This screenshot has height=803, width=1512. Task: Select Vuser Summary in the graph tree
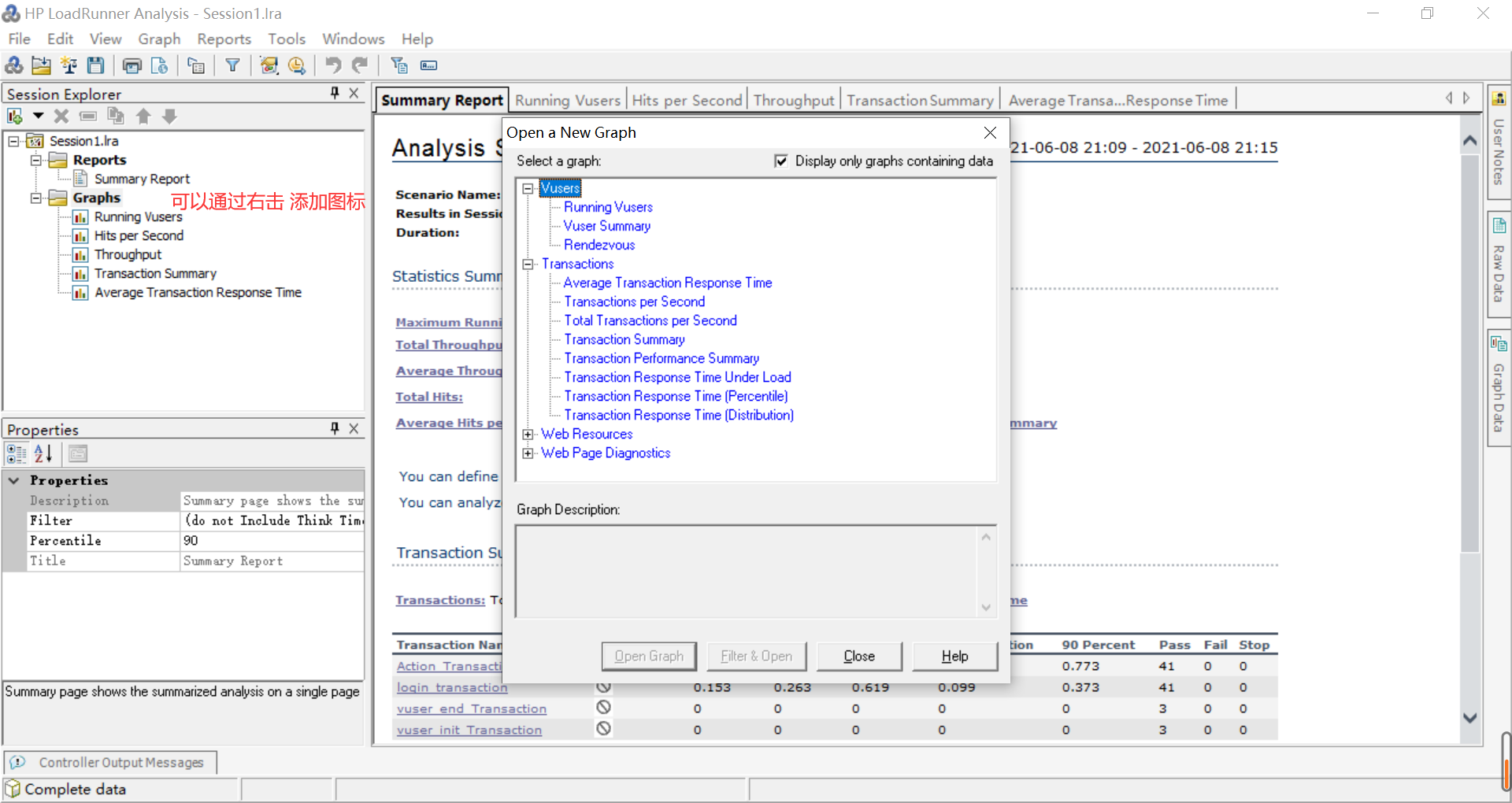606,226
